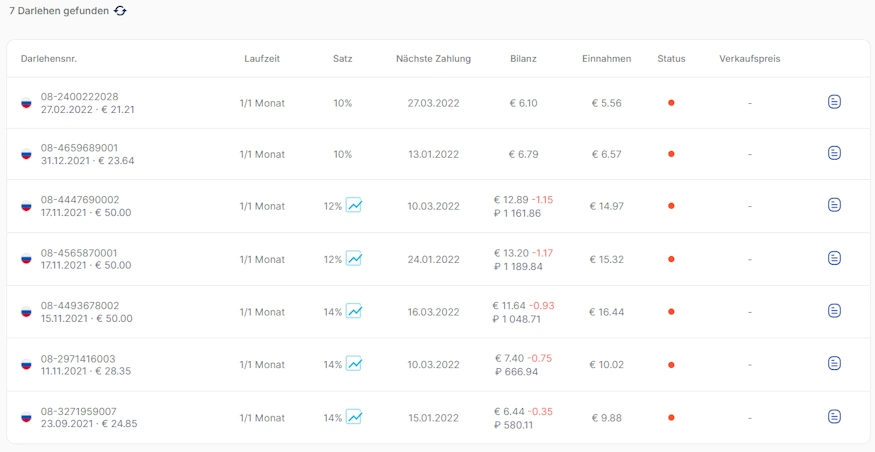Click rate chart icon for loan 08-4565870001
The image size is (875, 452).
(354, 258)
